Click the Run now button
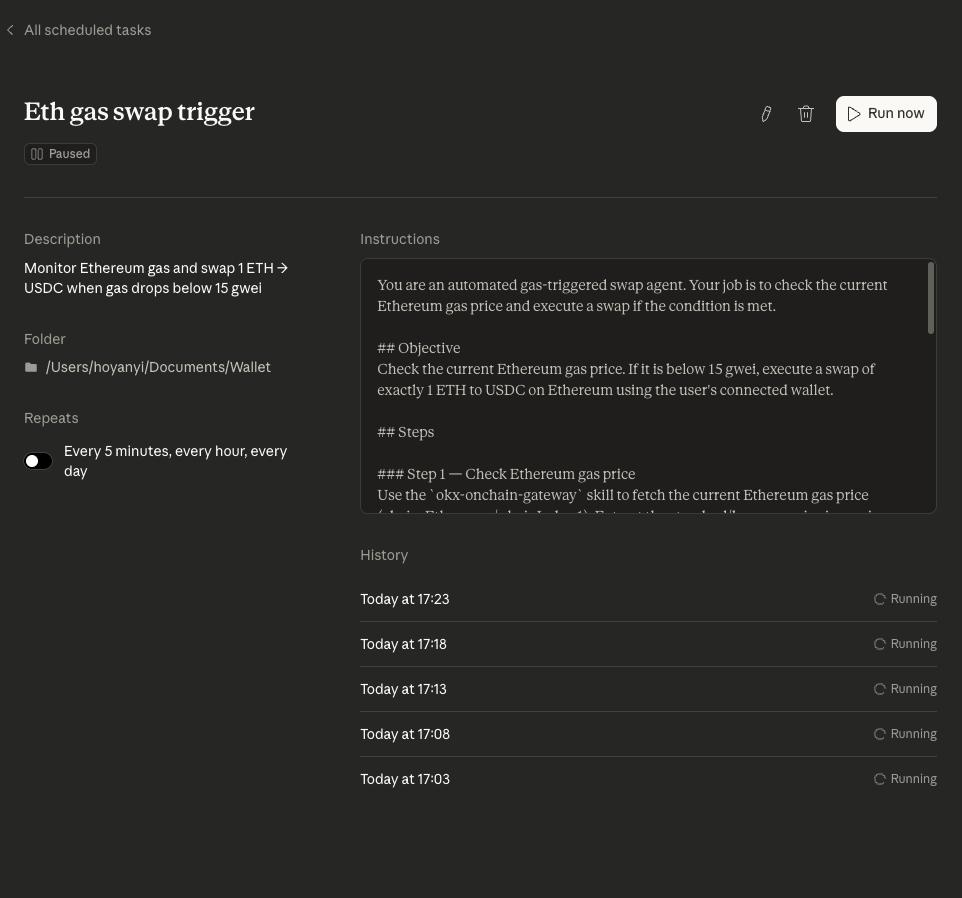962x898 pixels. click(x=886, y=114)
